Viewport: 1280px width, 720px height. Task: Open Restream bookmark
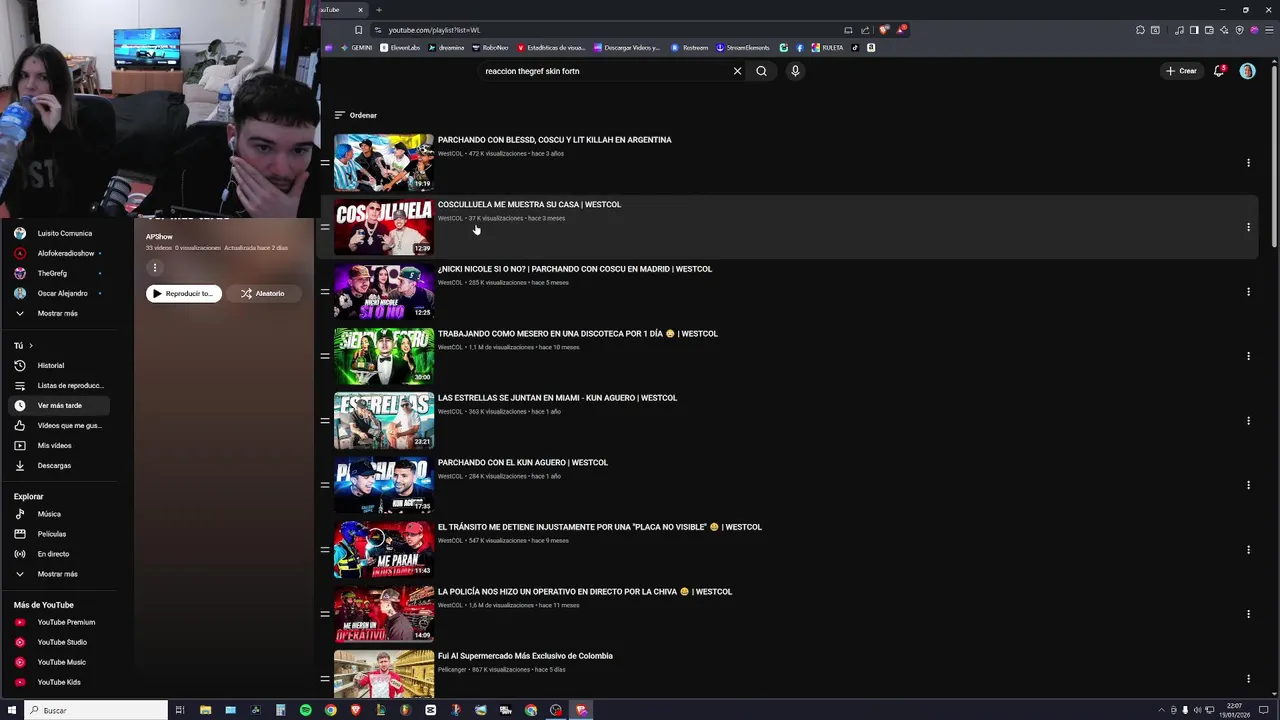click(690, 47)
